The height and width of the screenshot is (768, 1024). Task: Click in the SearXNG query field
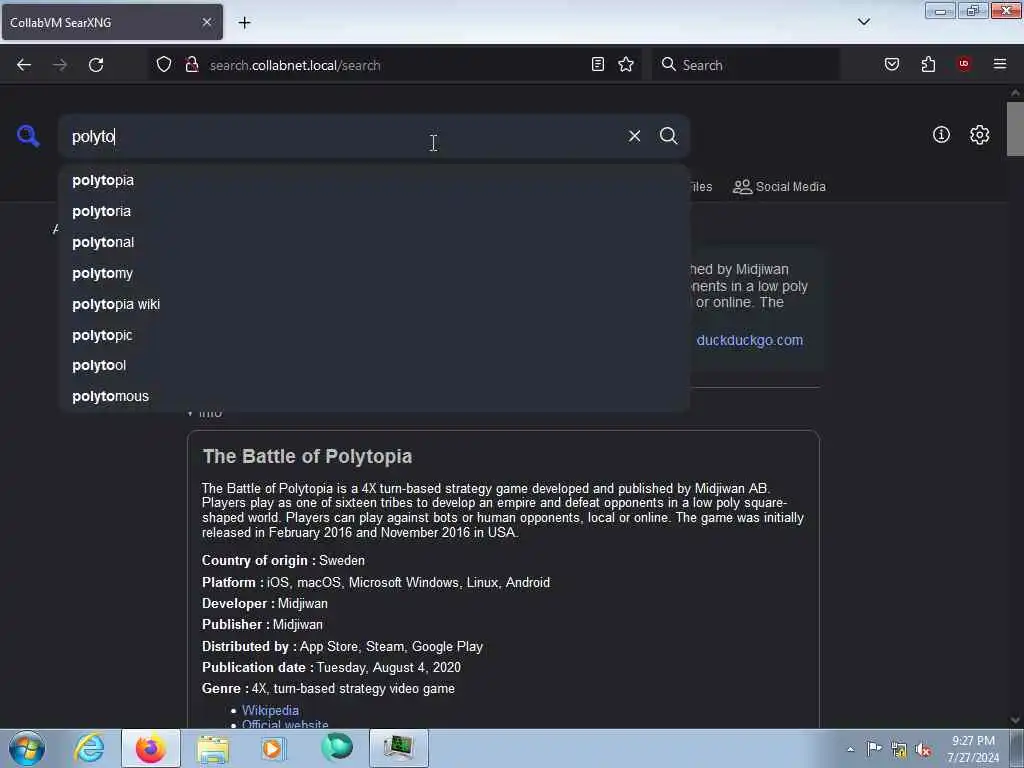340,136
